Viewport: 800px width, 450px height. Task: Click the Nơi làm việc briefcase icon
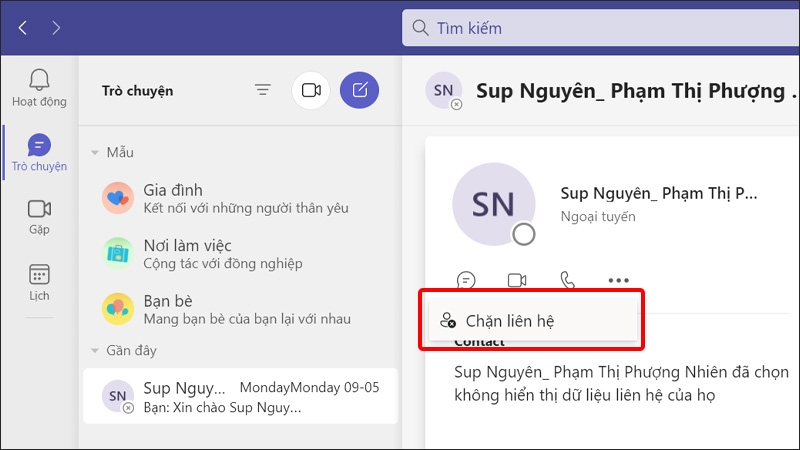tap(118, 253)
